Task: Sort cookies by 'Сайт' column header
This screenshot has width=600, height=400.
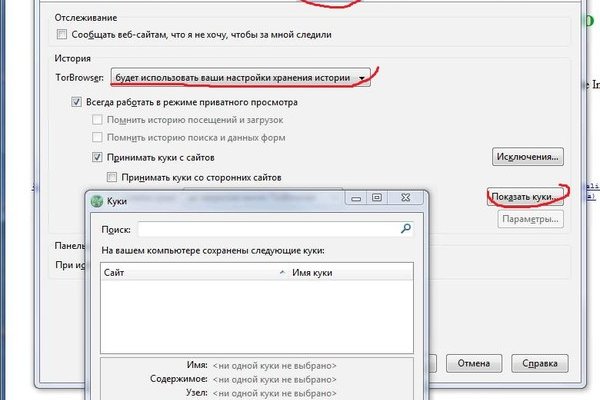Action: 180,272
